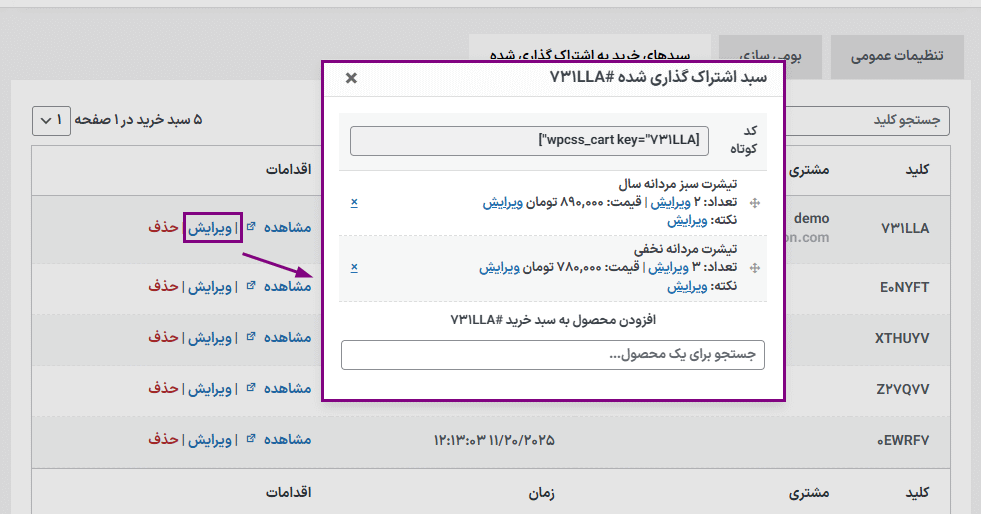Edit 890,000 toman price of green t-shirt
Screen dimensions: 981x514
tap(502, 203)
